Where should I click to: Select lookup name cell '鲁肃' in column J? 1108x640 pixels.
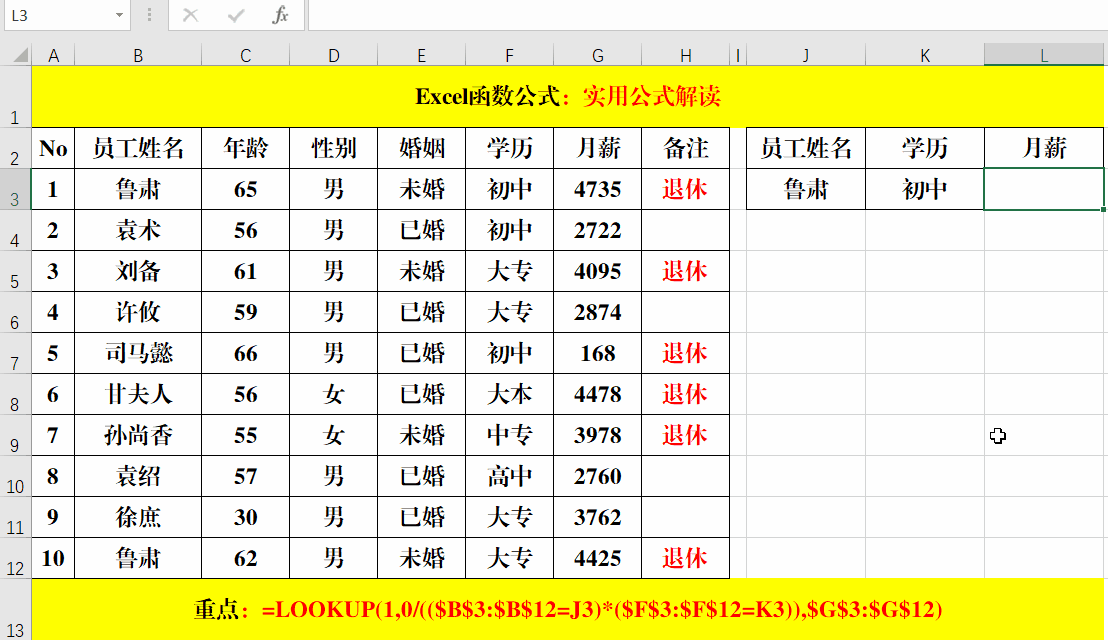coord(806,189)
